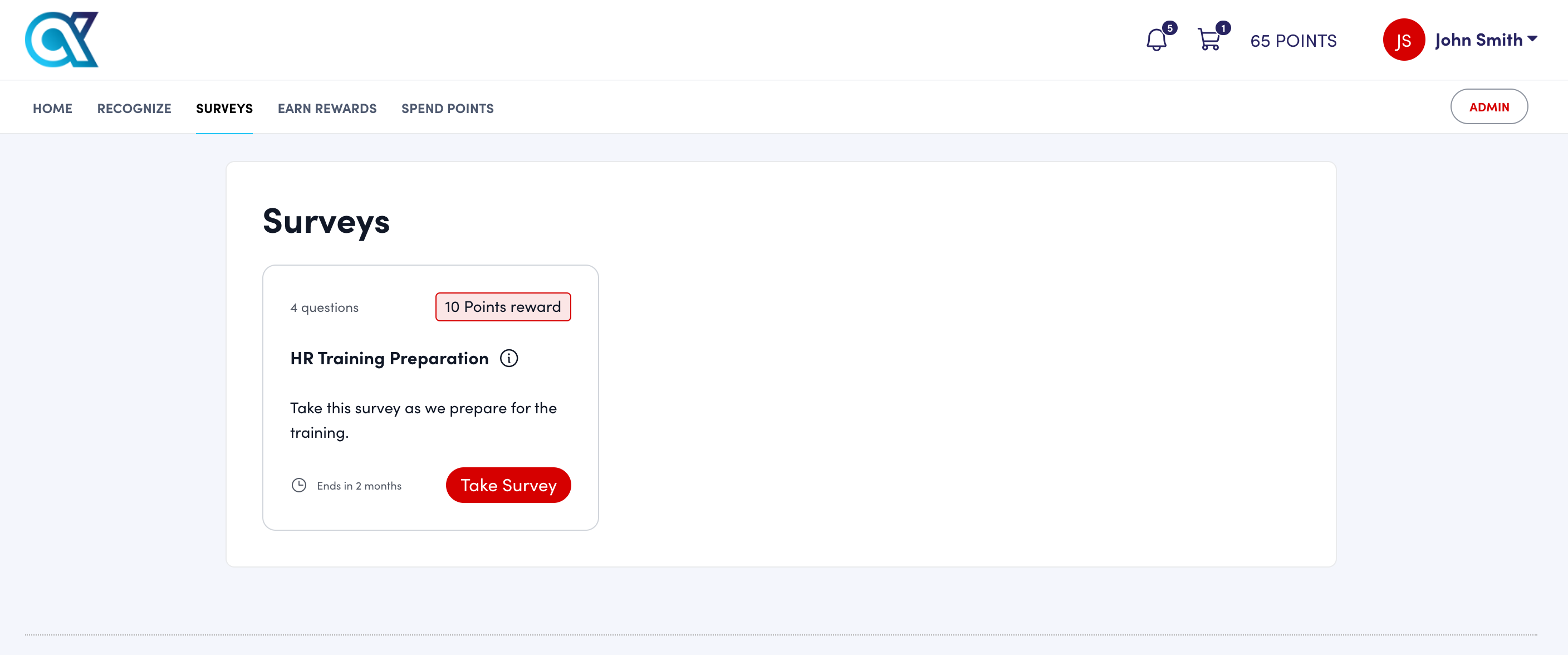This screenshot has height=655, width=1568.
Task: Click the clock icon near Ends in 2 months
Action: click(299, 485)
